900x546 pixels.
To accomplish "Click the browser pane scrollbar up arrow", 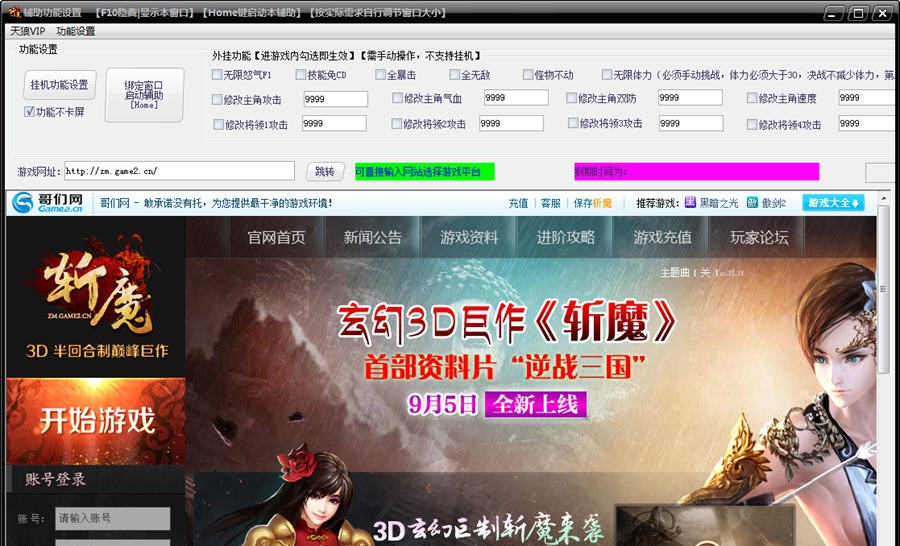I will tap(883, 199).
